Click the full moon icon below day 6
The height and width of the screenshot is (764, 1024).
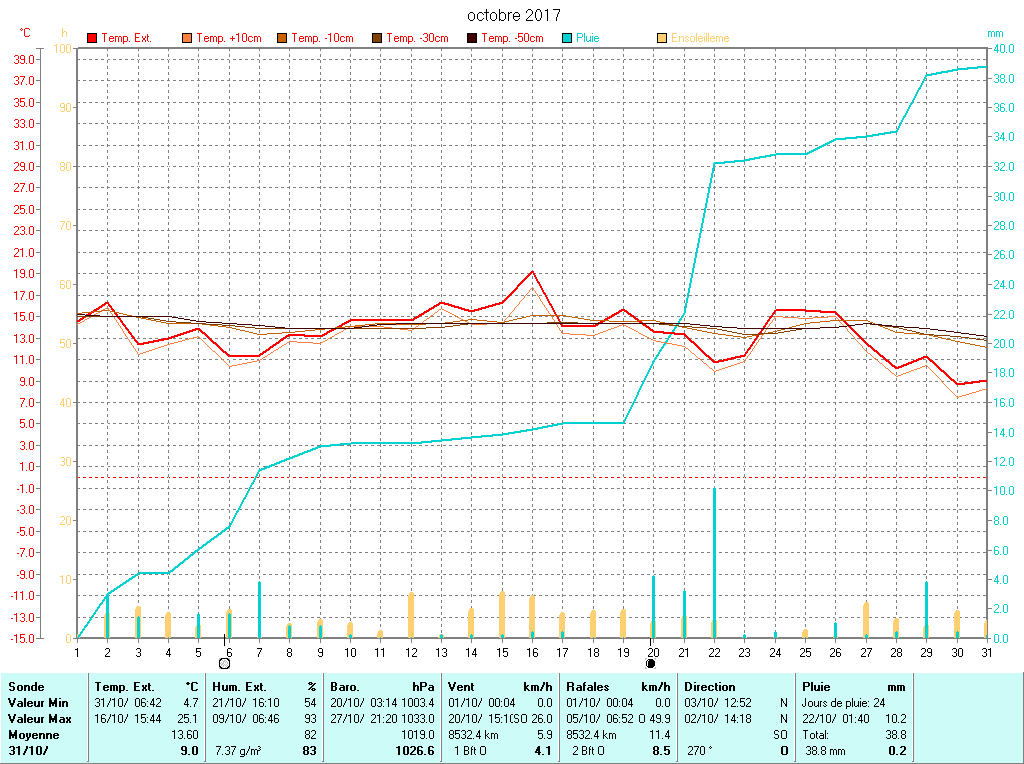pos(224,663)
